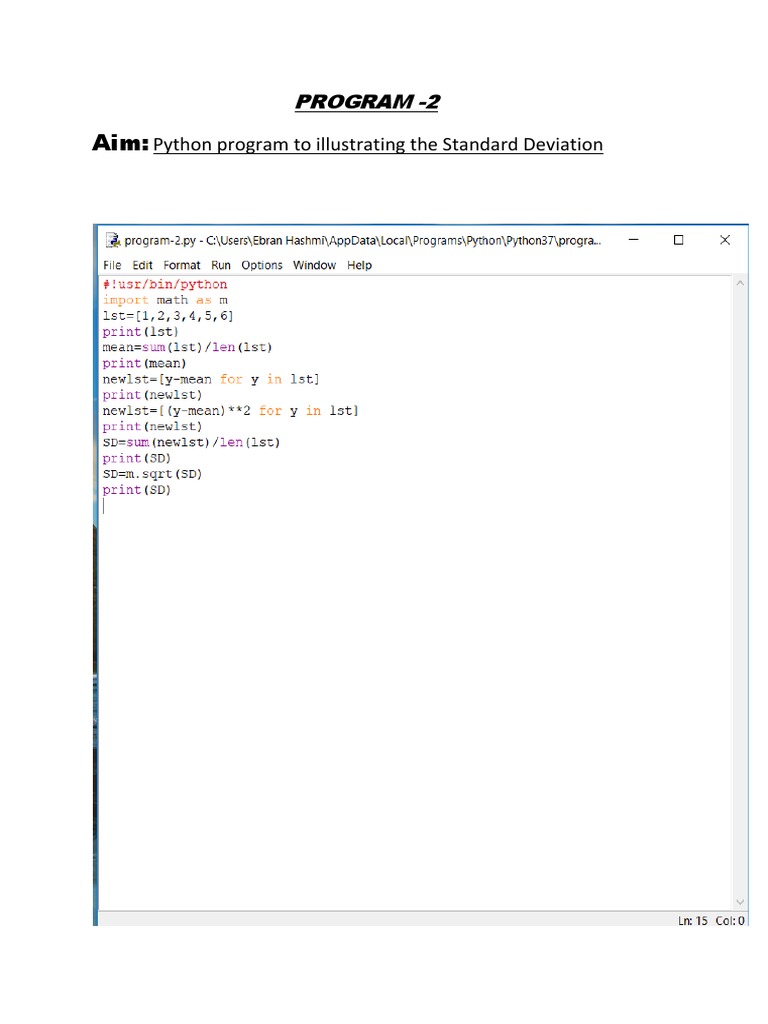Click the Col: 0 status bar indicator

[730, 920]
